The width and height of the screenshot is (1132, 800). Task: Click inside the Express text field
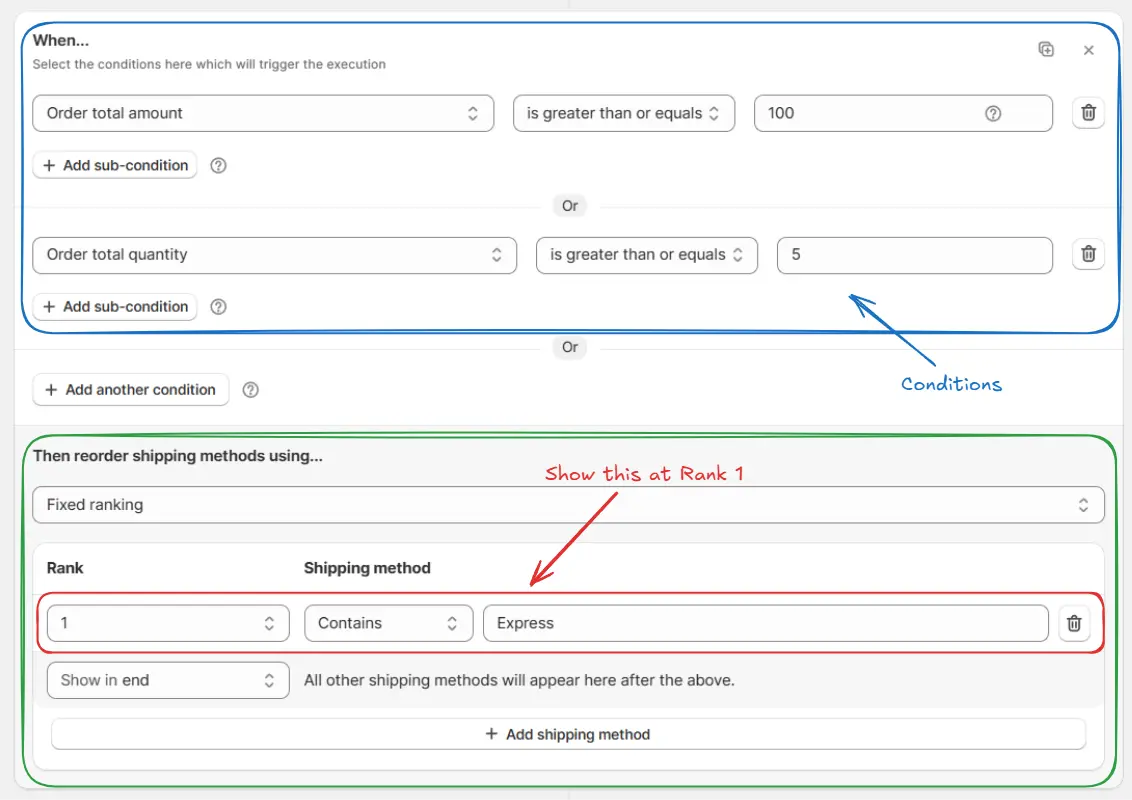(765, 623)
